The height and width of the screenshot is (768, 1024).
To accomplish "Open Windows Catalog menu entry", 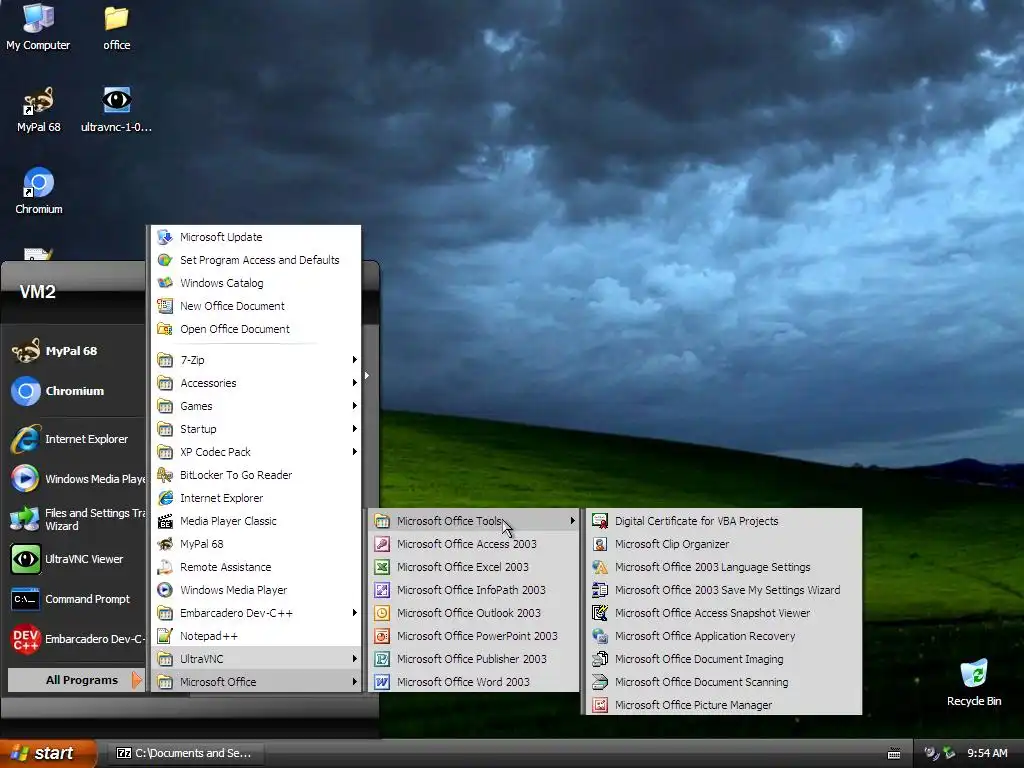I will click(256, 282).
